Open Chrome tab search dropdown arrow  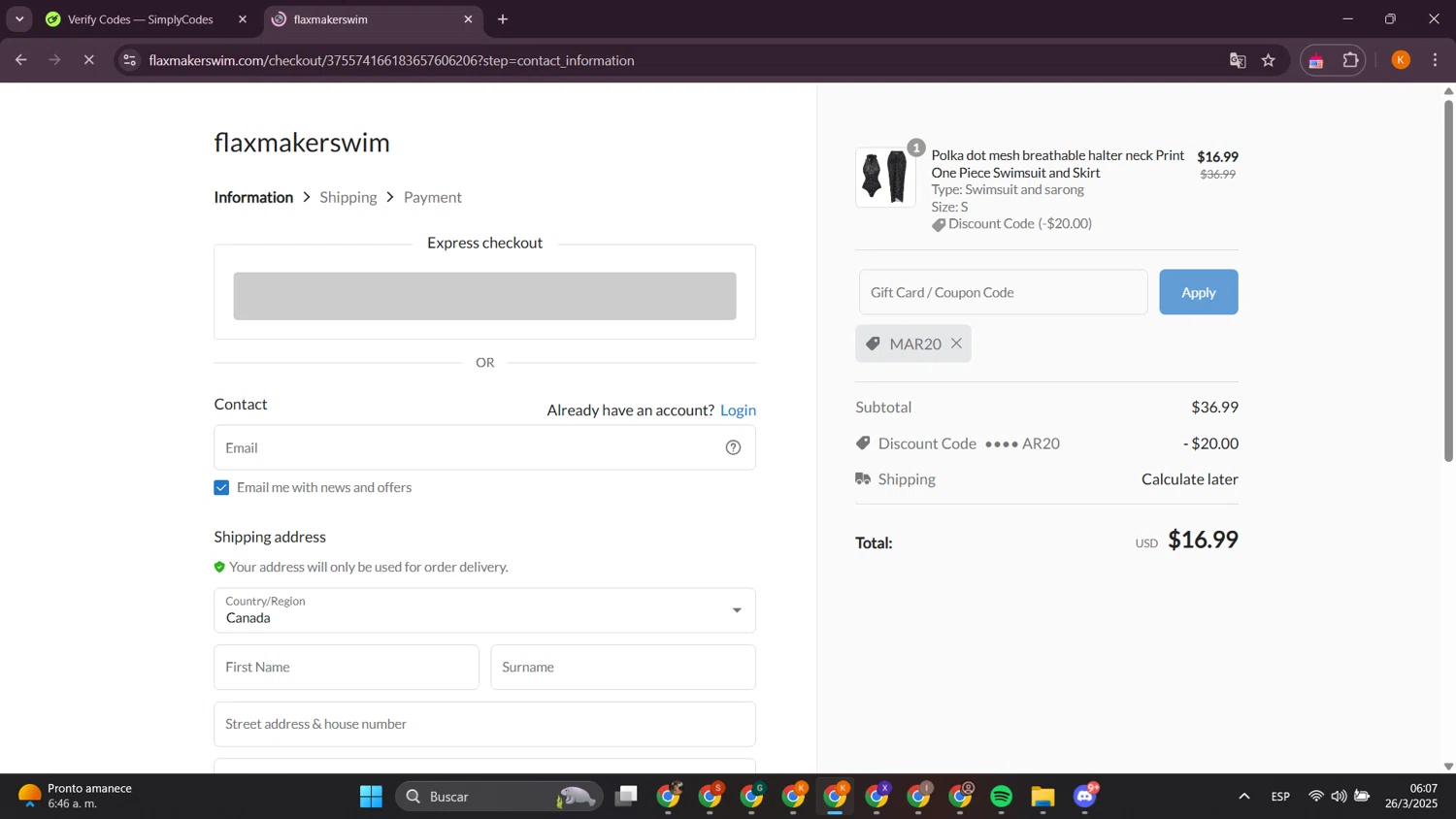[x=19, y=19]
